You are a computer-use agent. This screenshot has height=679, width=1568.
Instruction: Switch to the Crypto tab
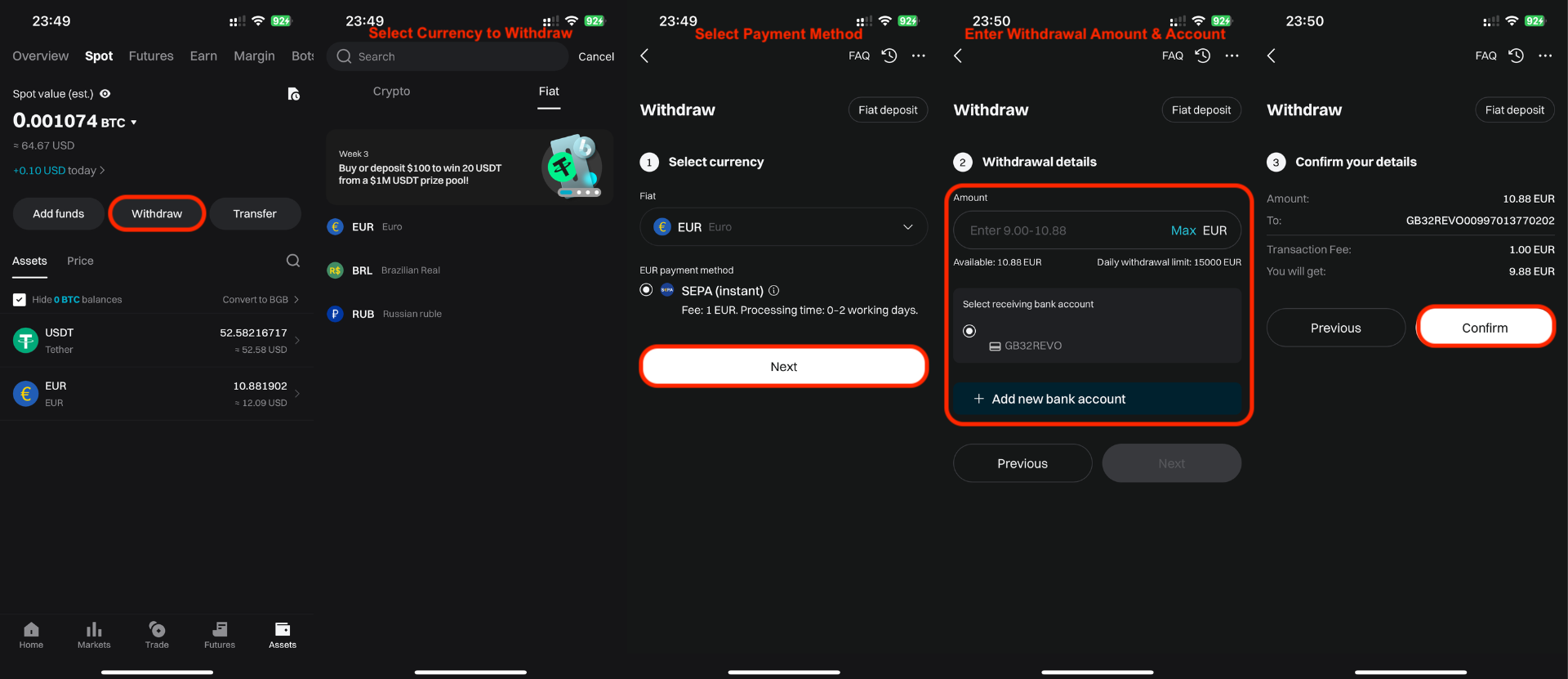tap(391, 92)
